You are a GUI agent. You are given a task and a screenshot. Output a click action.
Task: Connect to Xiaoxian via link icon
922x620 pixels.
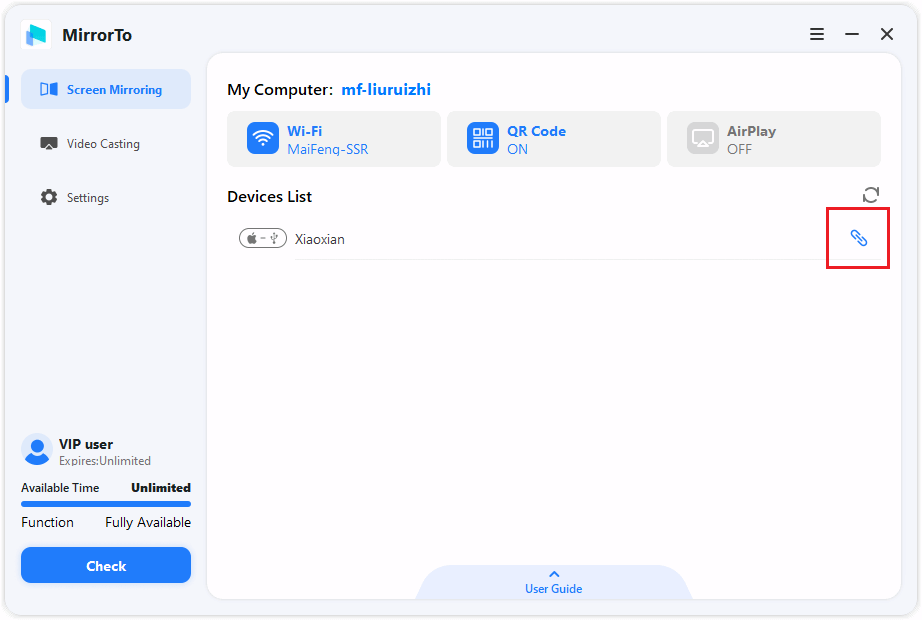(859, 238)
